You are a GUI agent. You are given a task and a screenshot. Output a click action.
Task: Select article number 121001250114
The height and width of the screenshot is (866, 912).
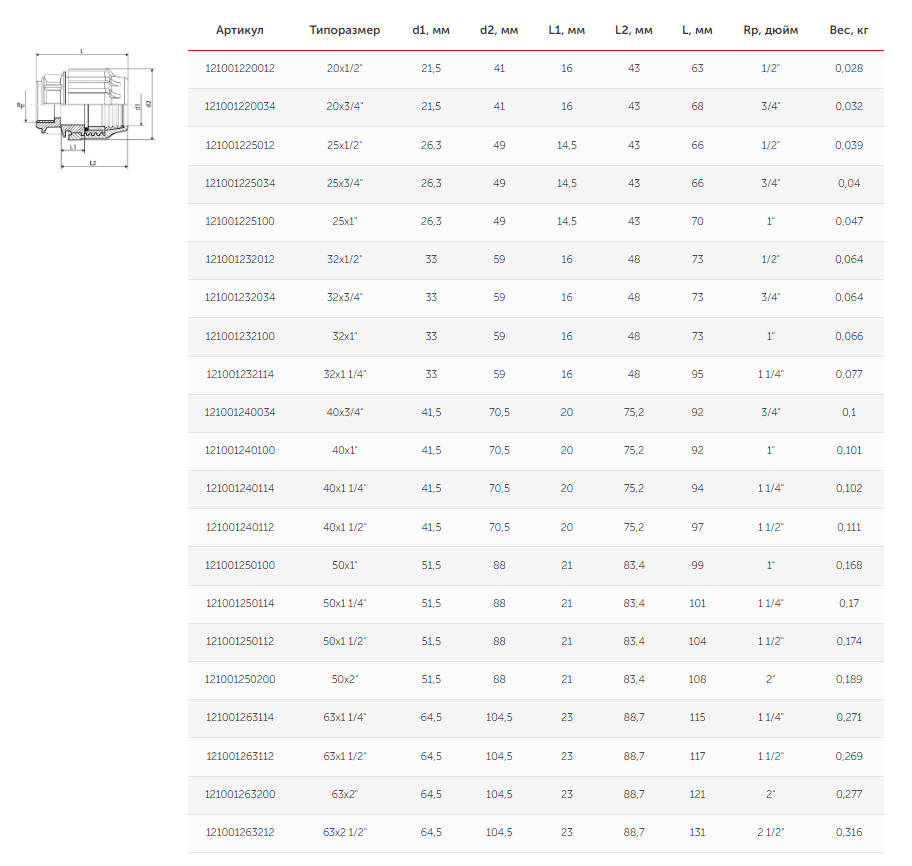tap(240, 603)
